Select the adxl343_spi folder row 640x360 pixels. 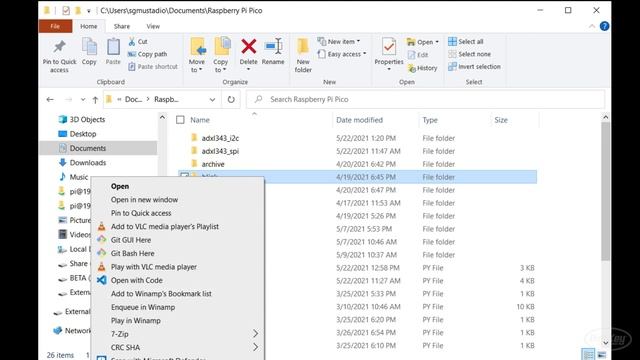(x=357, y=151)
